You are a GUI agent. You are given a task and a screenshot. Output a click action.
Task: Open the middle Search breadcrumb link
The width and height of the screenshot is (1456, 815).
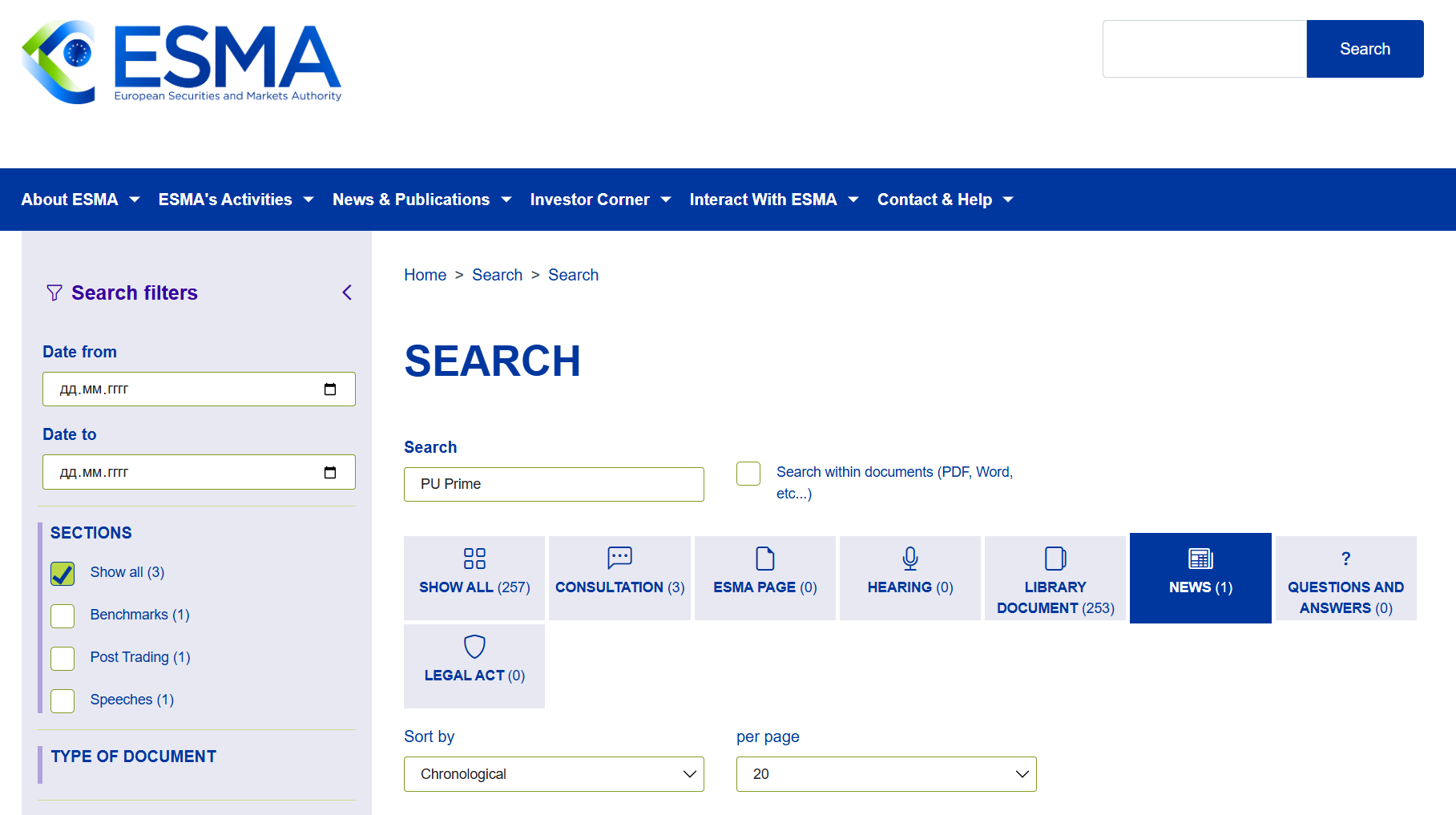tap(498, 275)
